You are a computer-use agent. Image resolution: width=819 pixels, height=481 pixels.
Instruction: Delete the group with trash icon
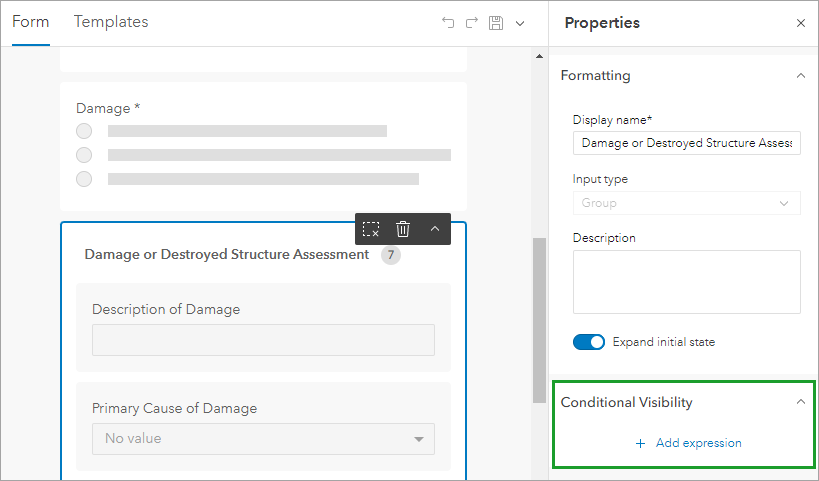(403, 229)
